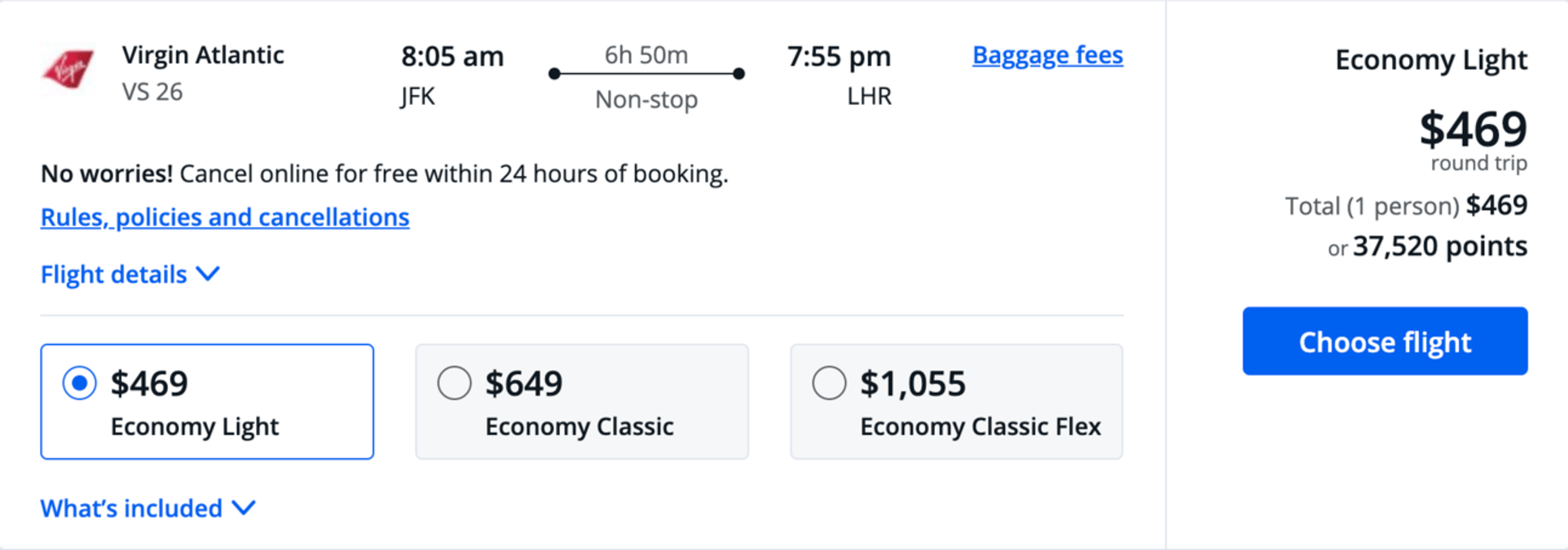Click the Economy Classic fare card
The image size is (1568, 550).
click(x=582, y=401)
